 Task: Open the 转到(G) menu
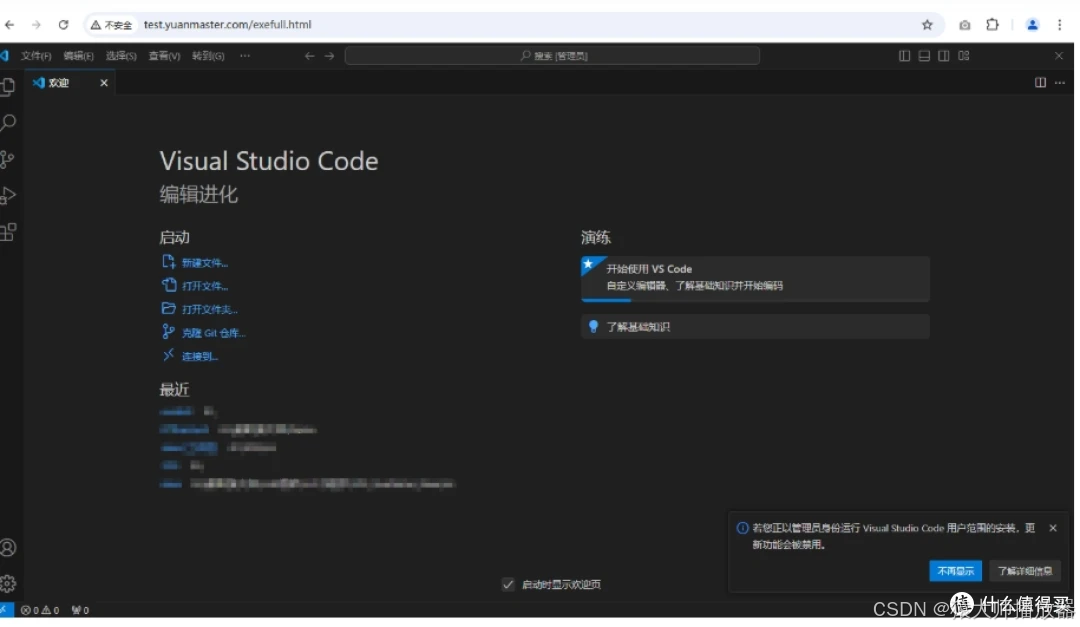coord(208,56)
